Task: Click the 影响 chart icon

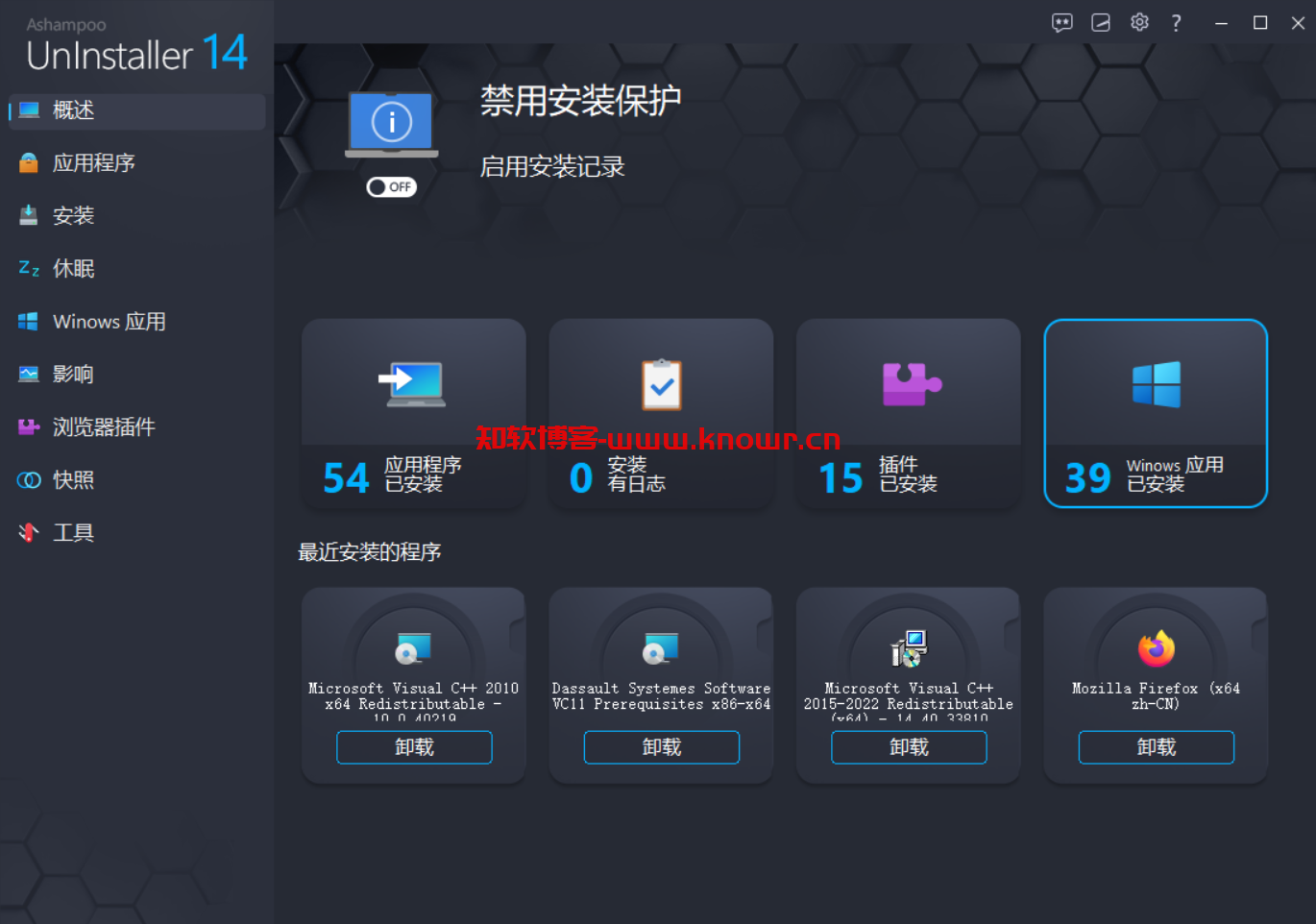Action: (x=29, y=375)
